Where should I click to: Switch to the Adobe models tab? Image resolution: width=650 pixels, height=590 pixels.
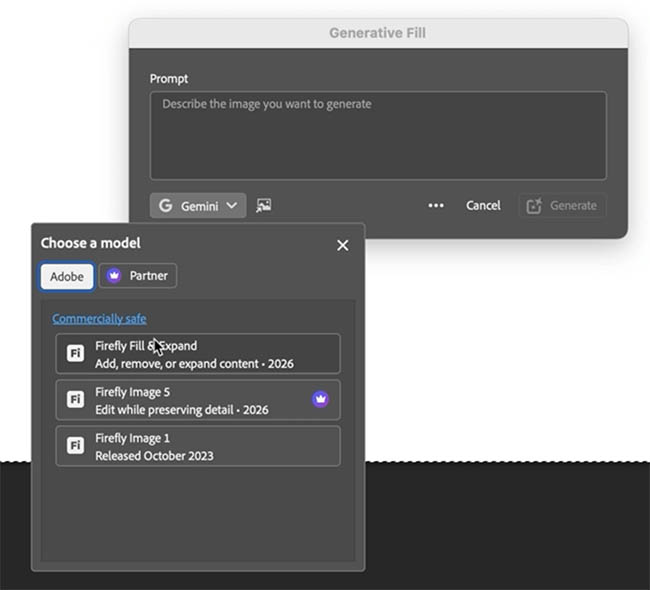[67, 276]
